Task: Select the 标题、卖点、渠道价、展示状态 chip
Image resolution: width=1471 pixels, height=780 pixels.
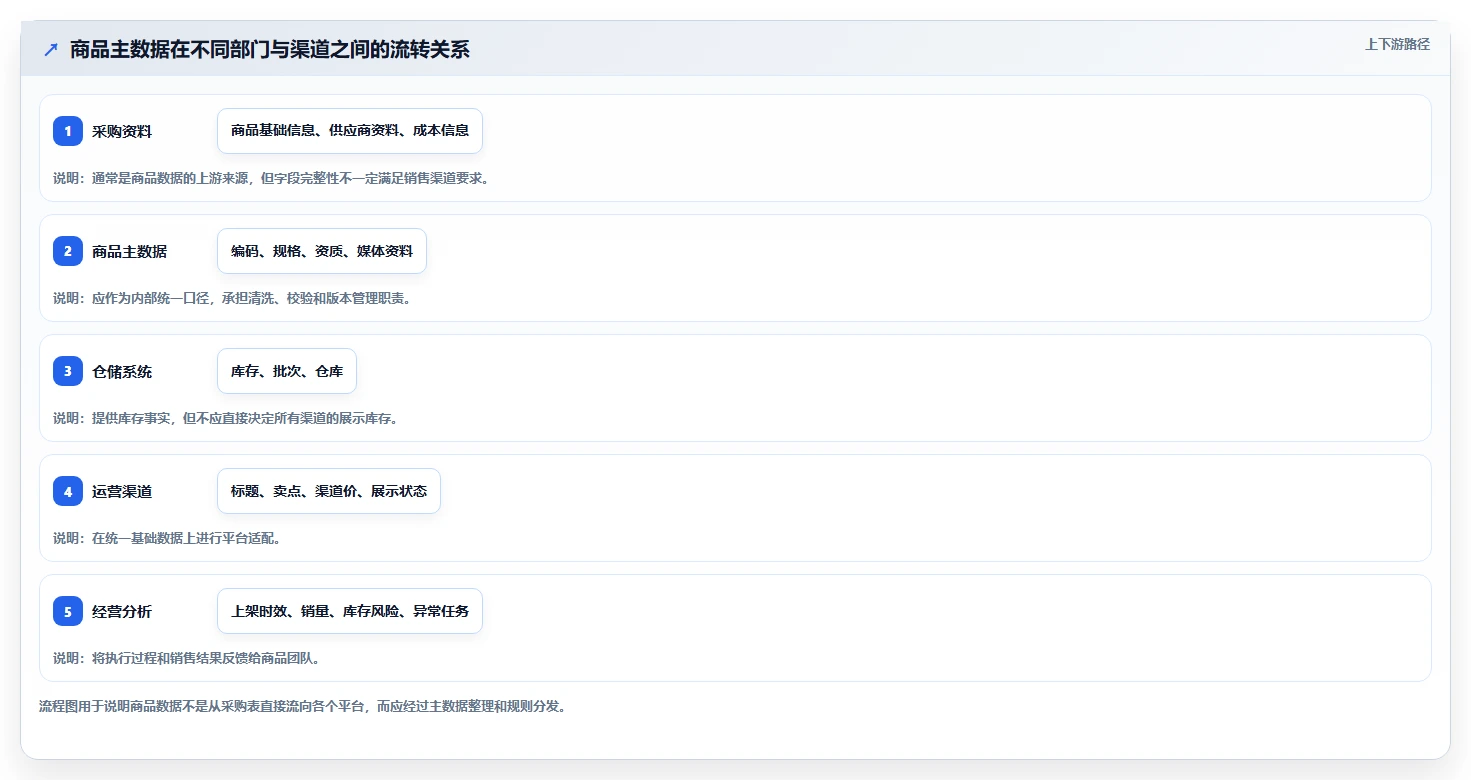Action: pyautogui.click(x=329, y=491)
